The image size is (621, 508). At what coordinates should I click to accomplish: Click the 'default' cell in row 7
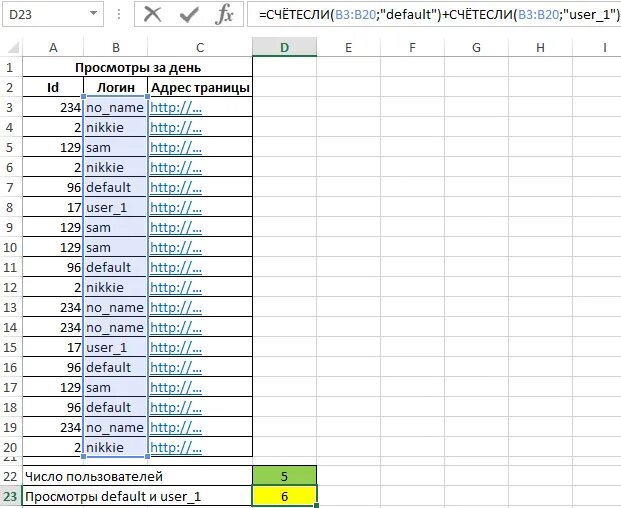tap(115, 187)
